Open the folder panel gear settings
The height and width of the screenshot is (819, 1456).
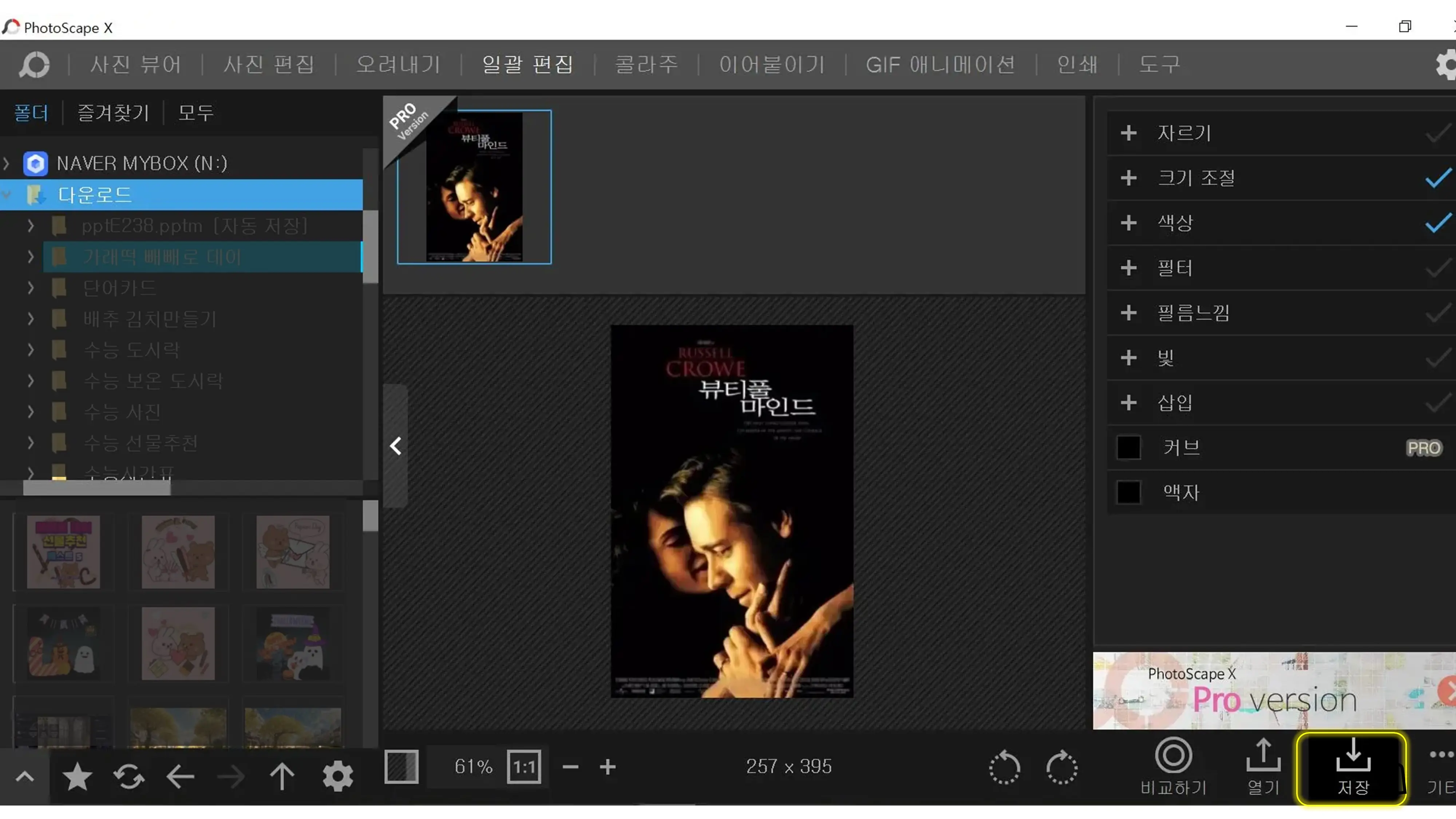[337, 777]
